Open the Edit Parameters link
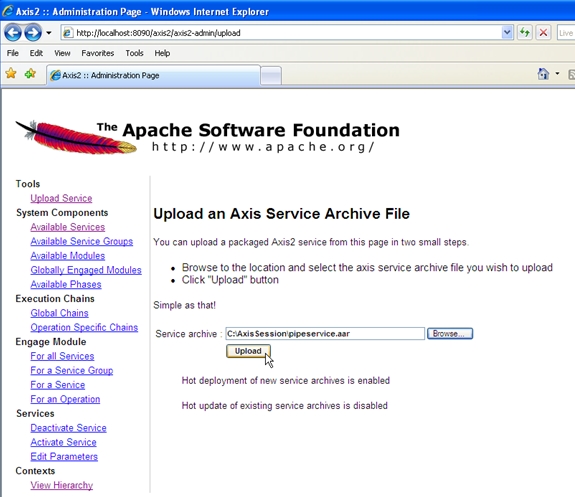The width and height of the screenshot is (575, 497). (x=64, y=456)
